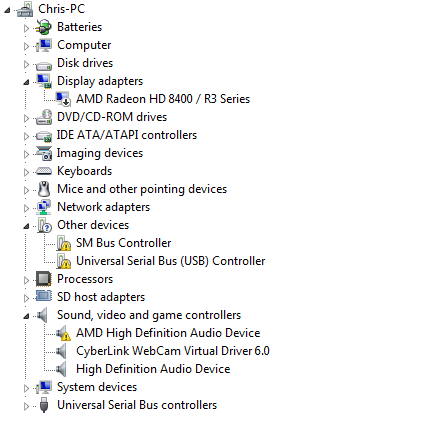
Task: Click the Batteries category icon
Action: click(44, 27)
